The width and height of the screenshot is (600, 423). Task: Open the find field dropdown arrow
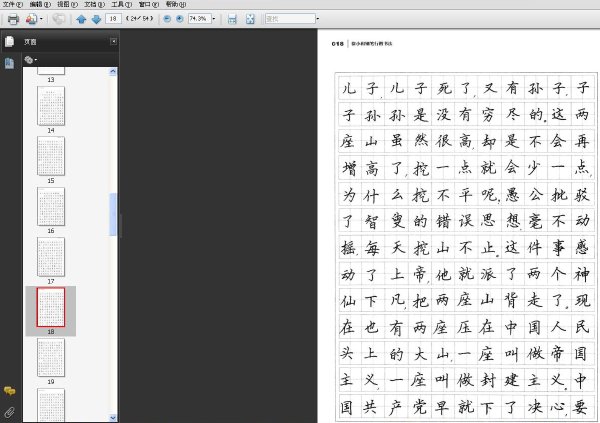point(318,18)
